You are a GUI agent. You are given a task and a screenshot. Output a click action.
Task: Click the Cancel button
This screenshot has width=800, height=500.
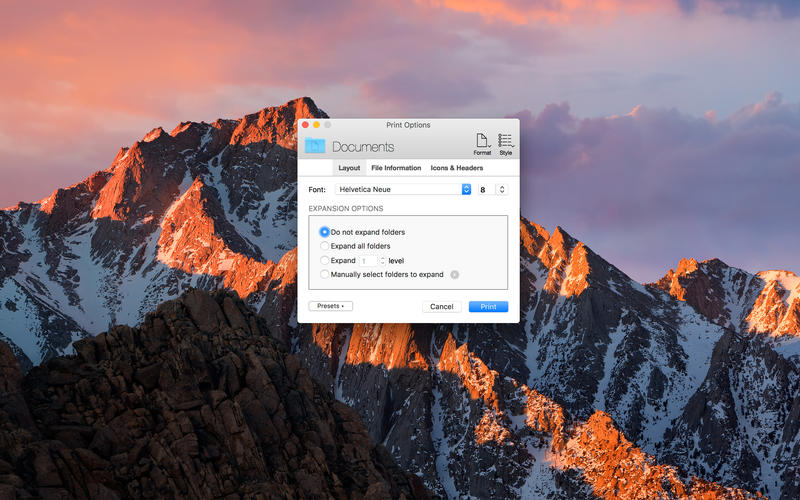(442, 307)
